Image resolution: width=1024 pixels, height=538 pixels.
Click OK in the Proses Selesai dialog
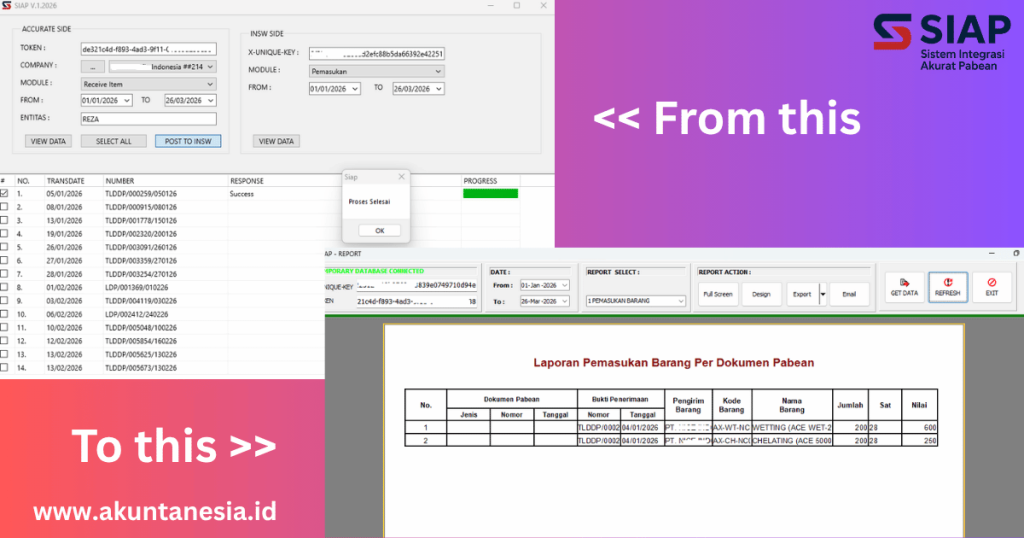(x=379, y=230)
